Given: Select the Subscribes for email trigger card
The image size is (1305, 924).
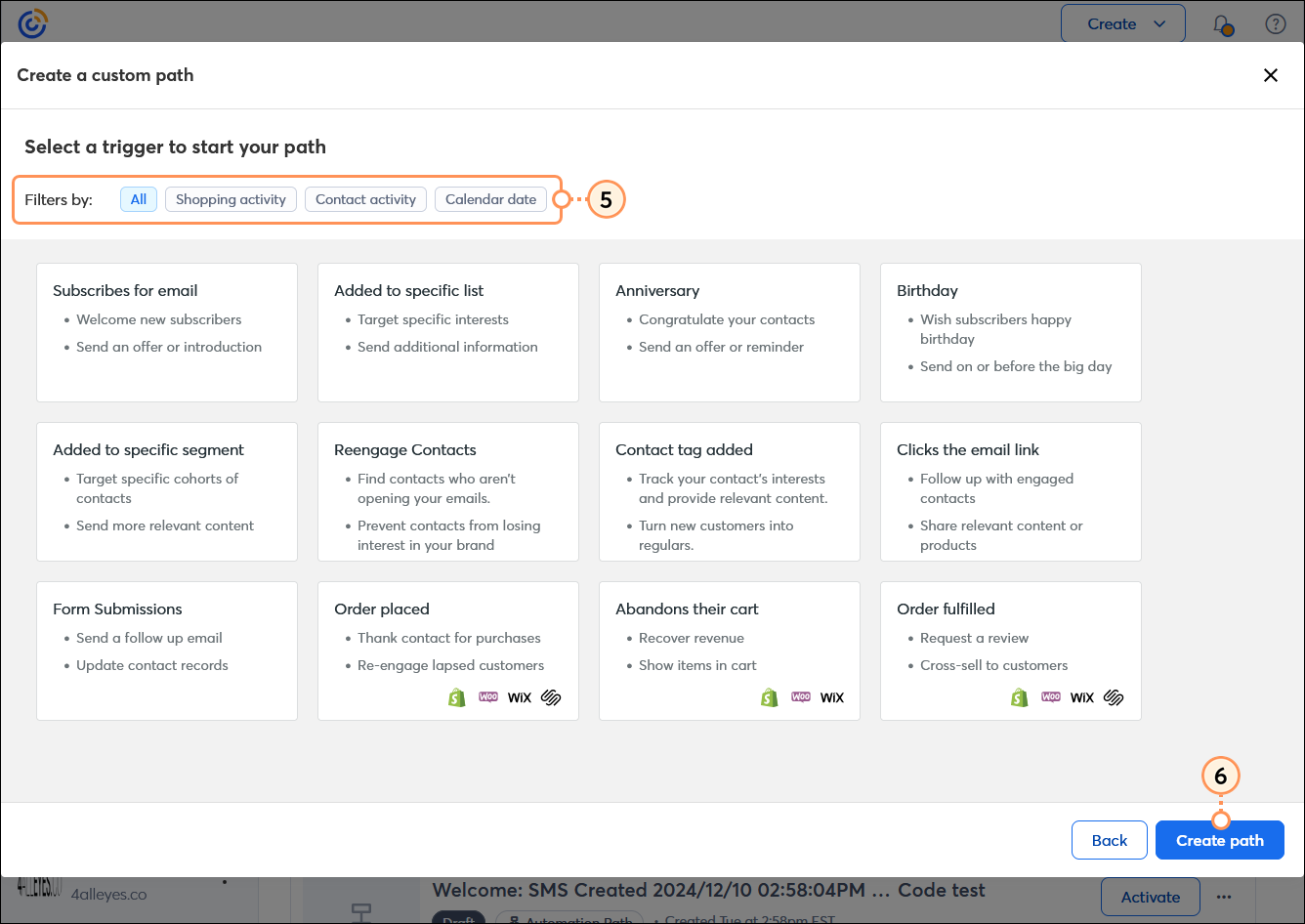Looking at the screenshot, I should 167,332.
